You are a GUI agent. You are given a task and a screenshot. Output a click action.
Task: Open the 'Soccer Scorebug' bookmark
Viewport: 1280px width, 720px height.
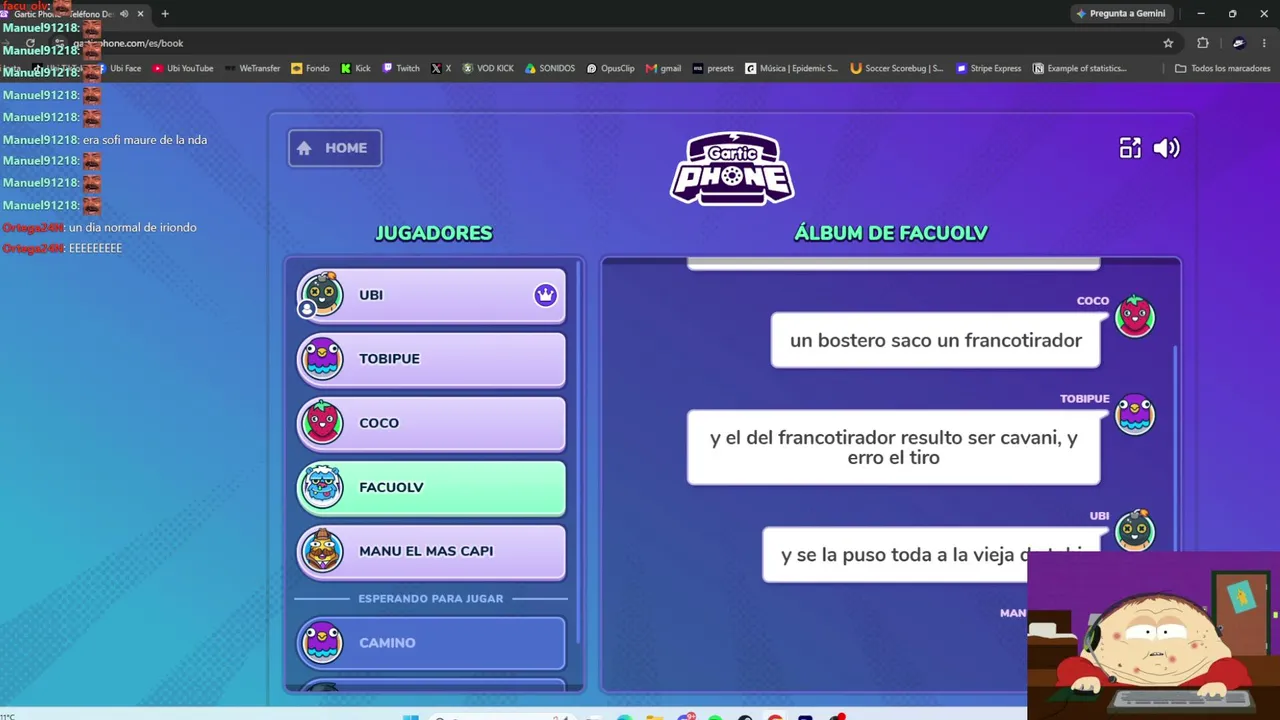[896, 68]
